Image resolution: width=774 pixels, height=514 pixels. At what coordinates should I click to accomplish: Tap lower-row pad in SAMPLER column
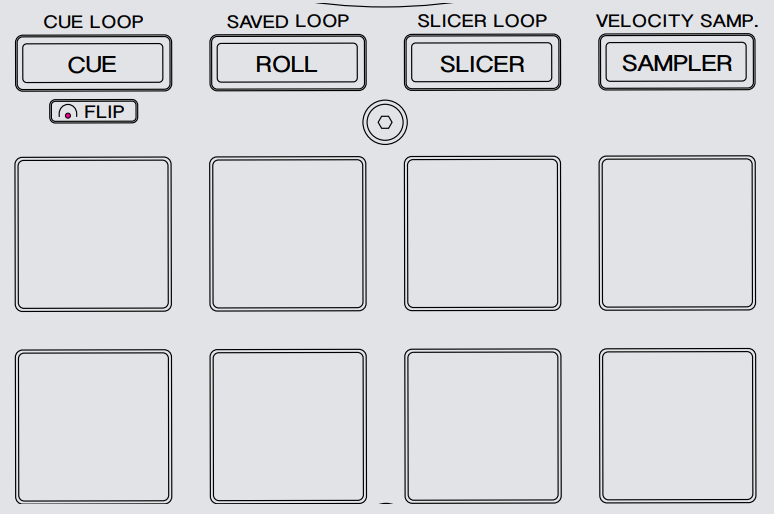click(677, 426)
